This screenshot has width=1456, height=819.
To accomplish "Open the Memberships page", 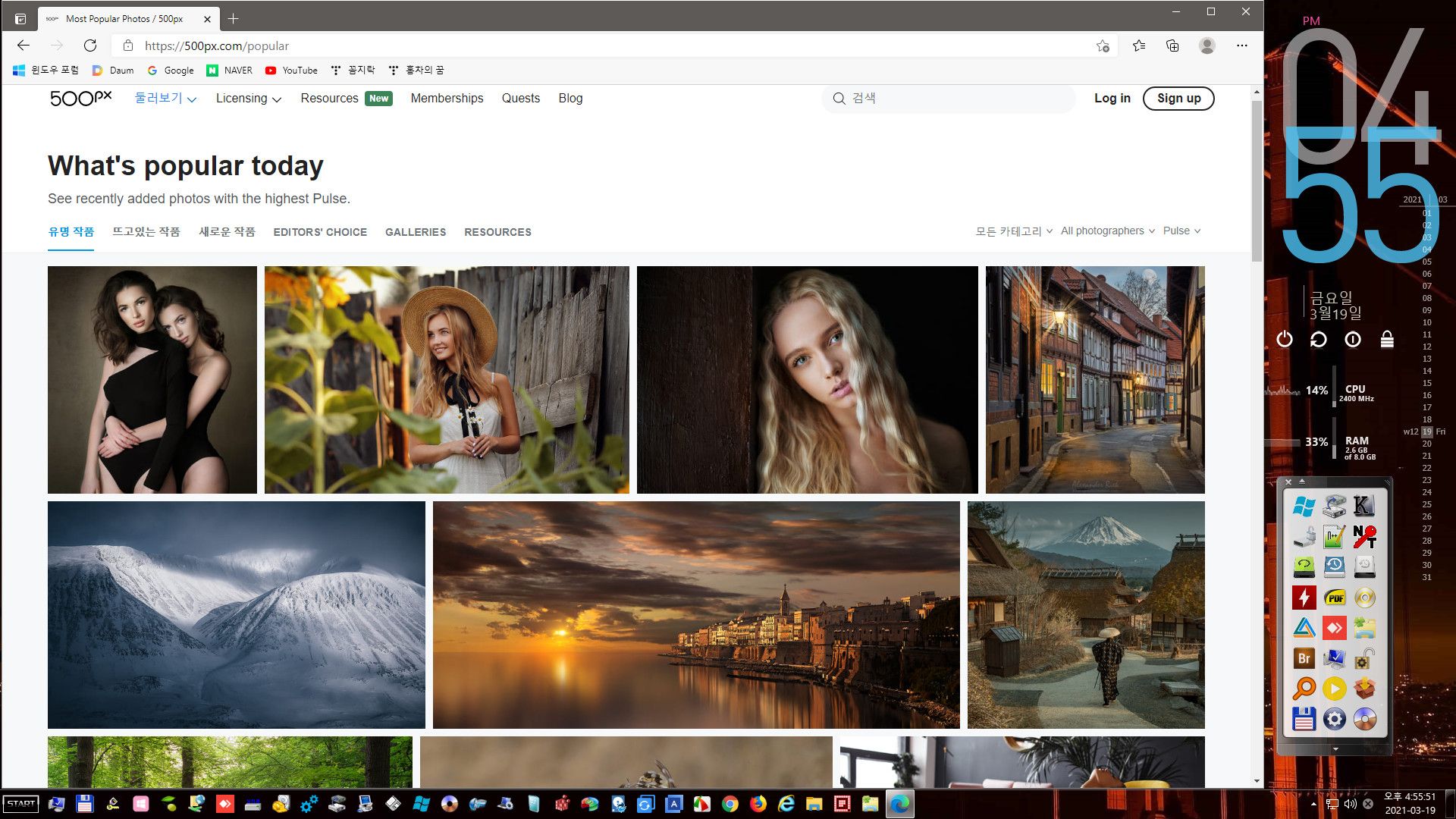I will click(447, 99).
